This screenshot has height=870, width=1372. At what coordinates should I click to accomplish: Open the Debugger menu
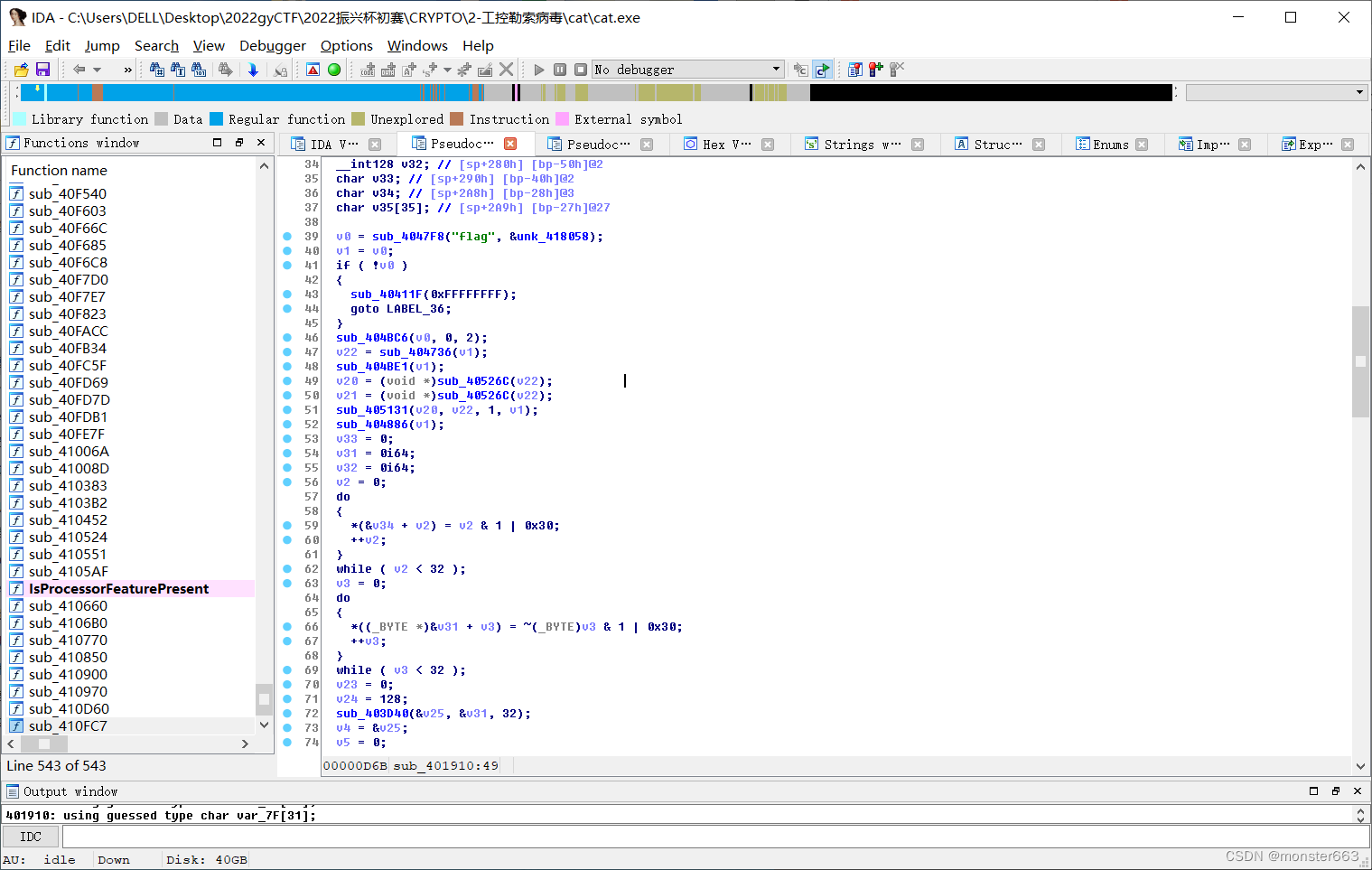[x=273, y=45]
